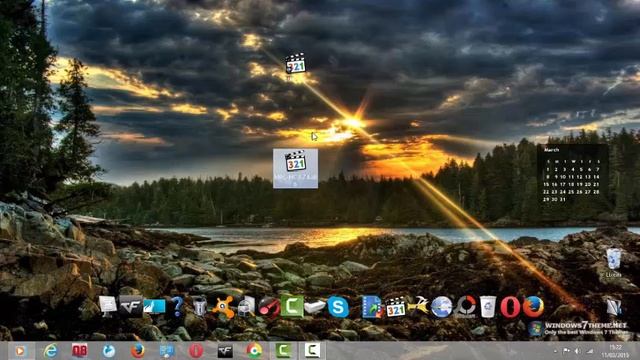Open the media player taskbar button
Image resolution: width=640 pixels, height=360 pixels.
pos(20,351)
